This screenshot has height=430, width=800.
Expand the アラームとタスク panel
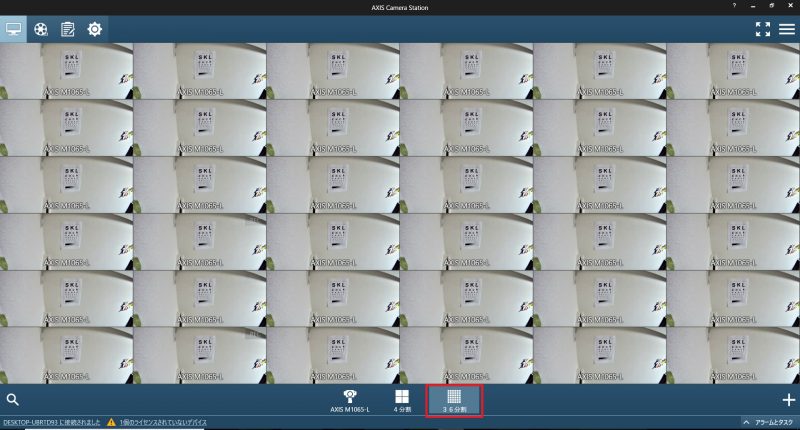[x=769, y=422]
